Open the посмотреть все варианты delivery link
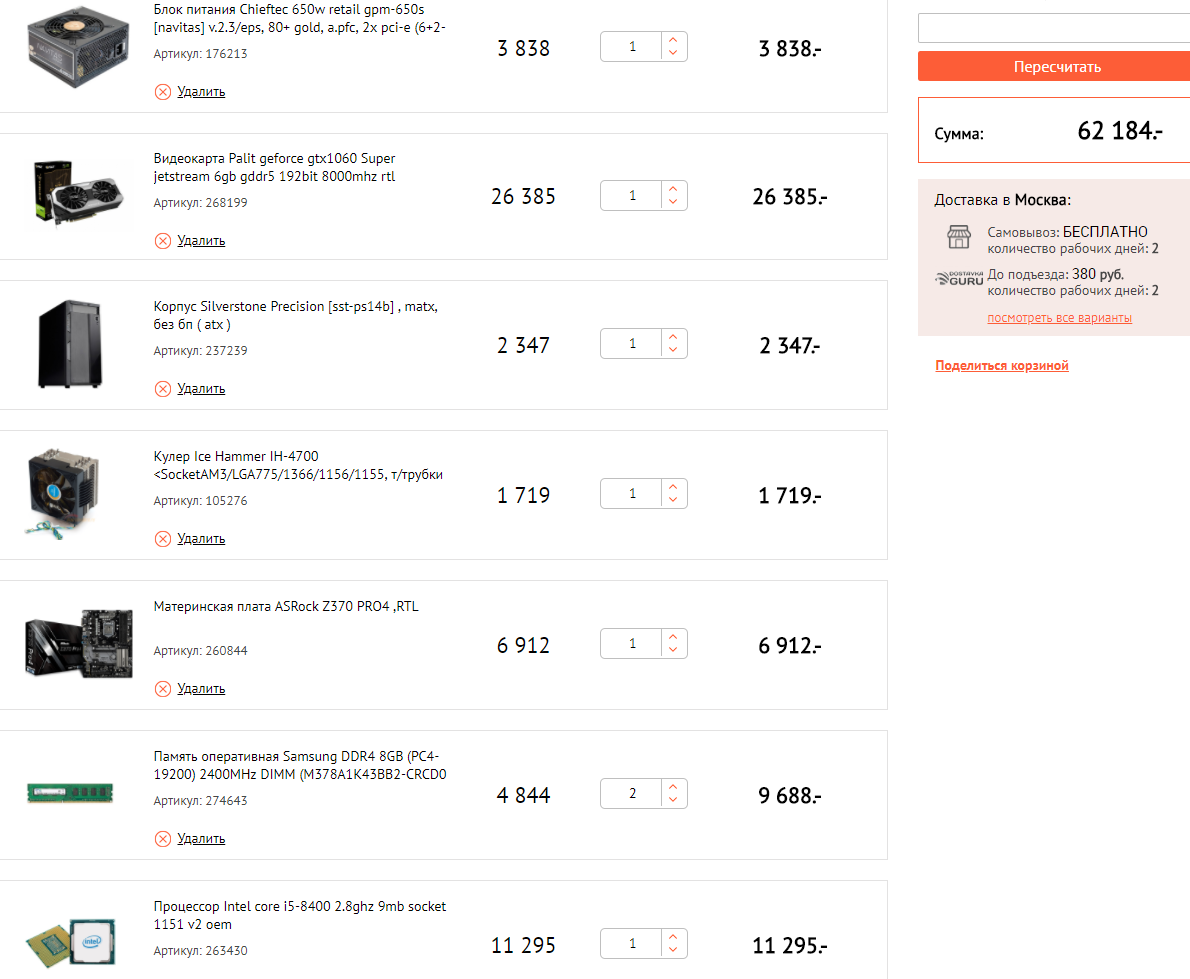This screenshot has width=1190, height=979. [x=1059, y=318]
